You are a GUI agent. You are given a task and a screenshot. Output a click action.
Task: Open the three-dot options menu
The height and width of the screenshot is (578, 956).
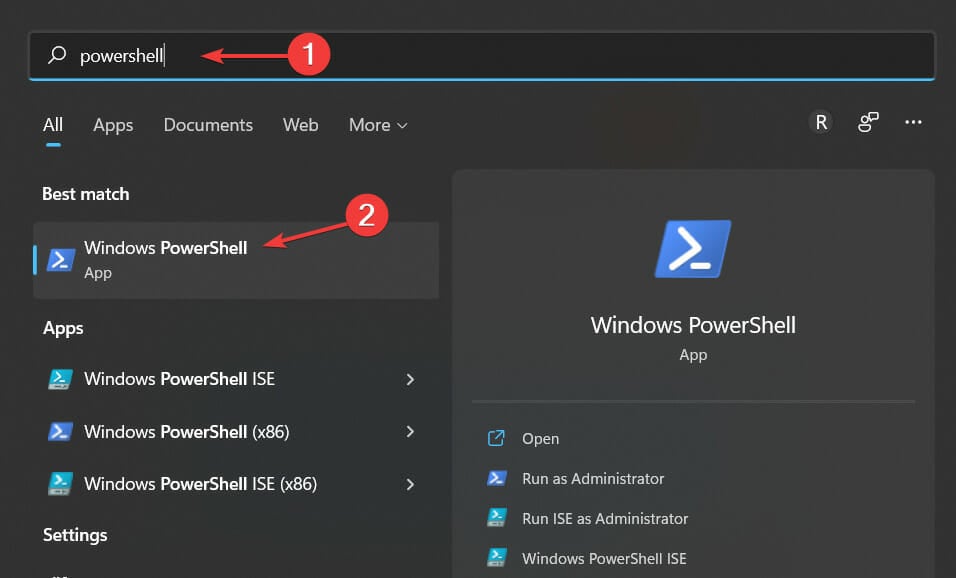pyautogui.click(x=913, y=122)
